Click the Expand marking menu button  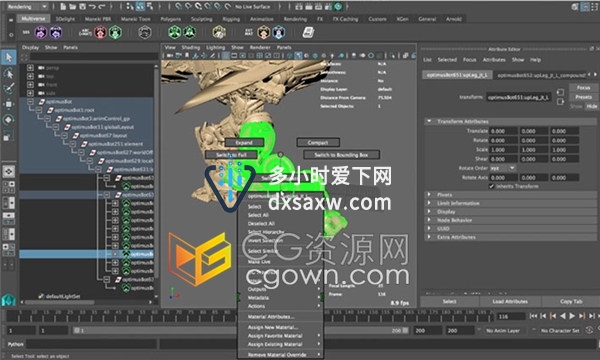pos(244,142)
